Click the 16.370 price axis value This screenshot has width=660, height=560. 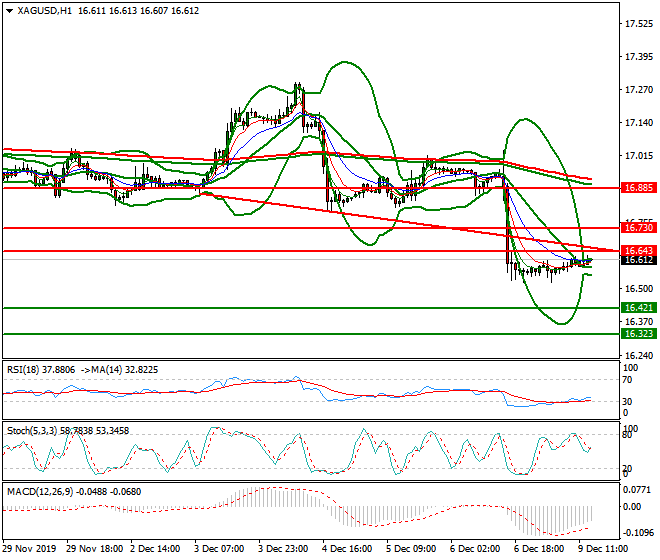[x=639, y=322]
